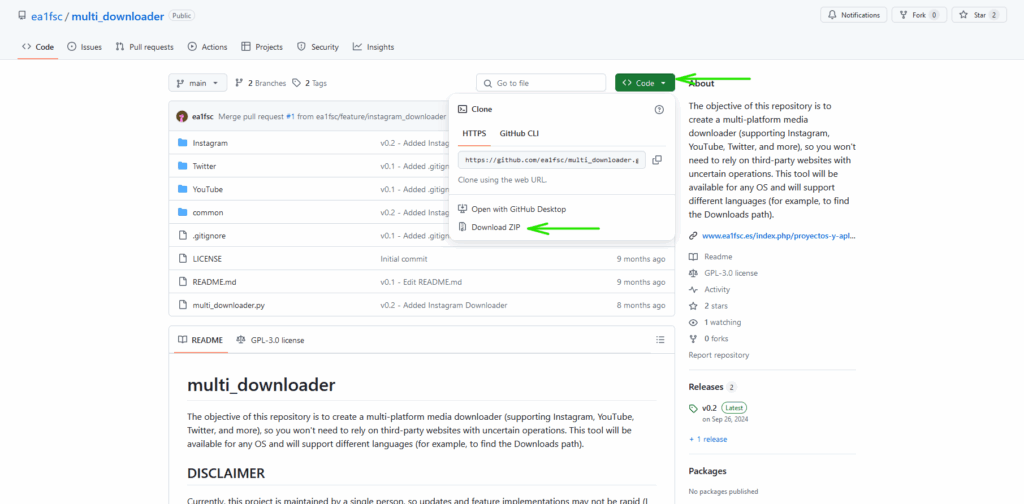Open the v0.1 - Edit README.md commit message
This screenshot has width=1024, height=504.
click(421, 282)
